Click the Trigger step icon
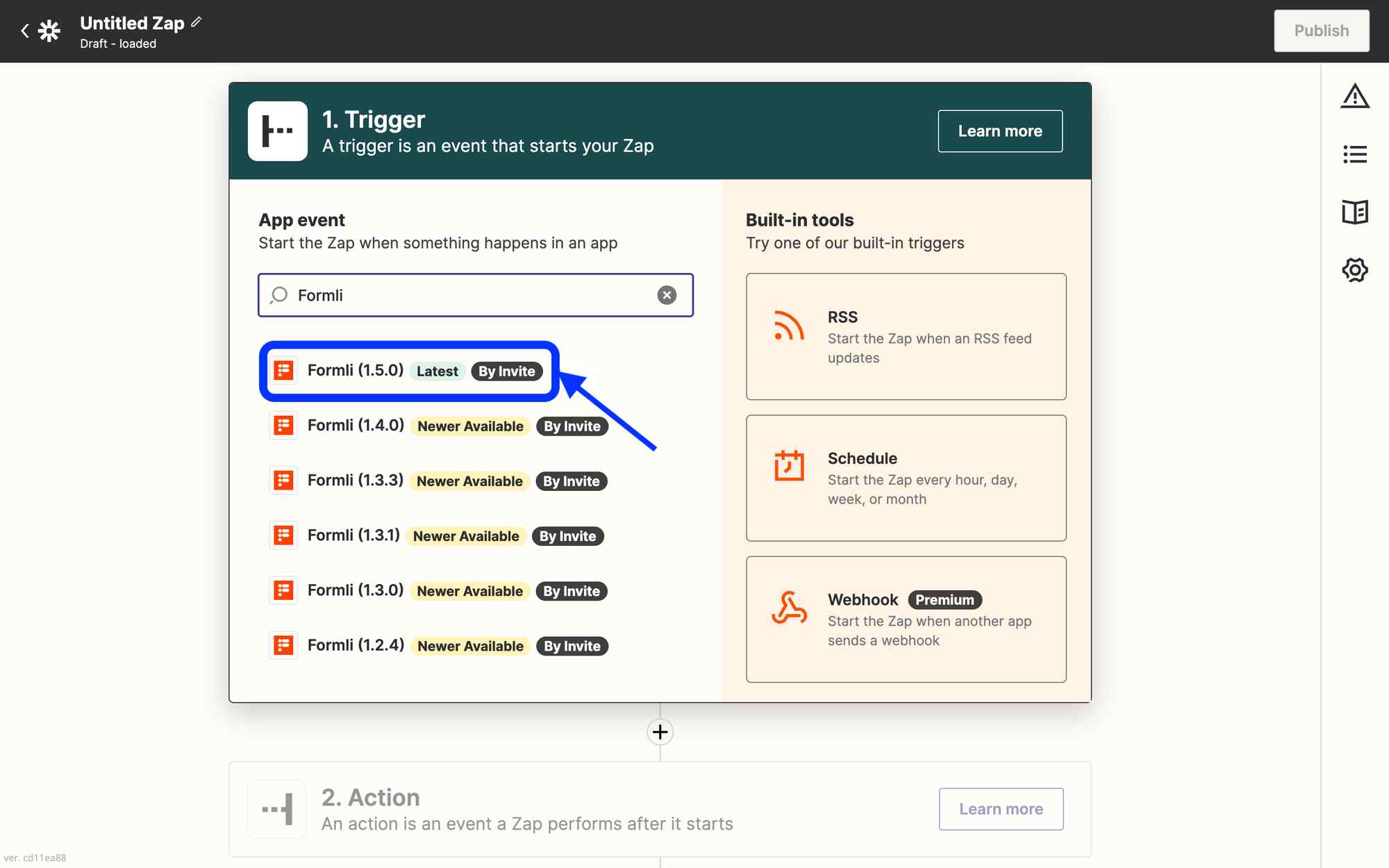The width and height of the screenshot is (1389, 868). point(278,131)
